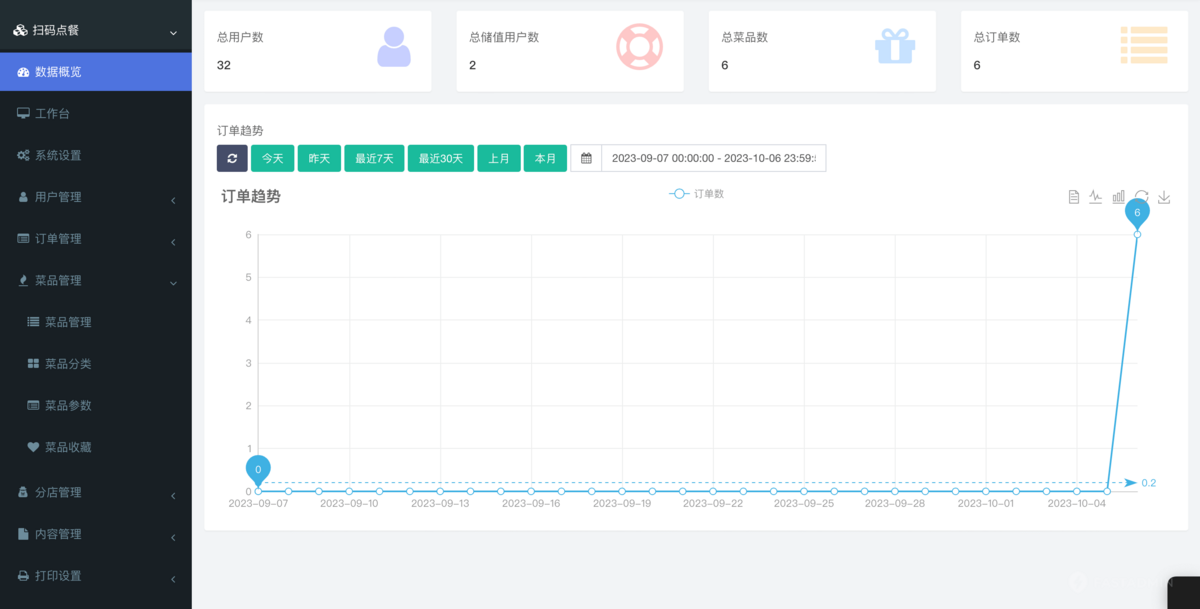Viewport: 1200px width, 609px height.
Task: Click the chart restore refresh icon
Action: [1142, 197]
